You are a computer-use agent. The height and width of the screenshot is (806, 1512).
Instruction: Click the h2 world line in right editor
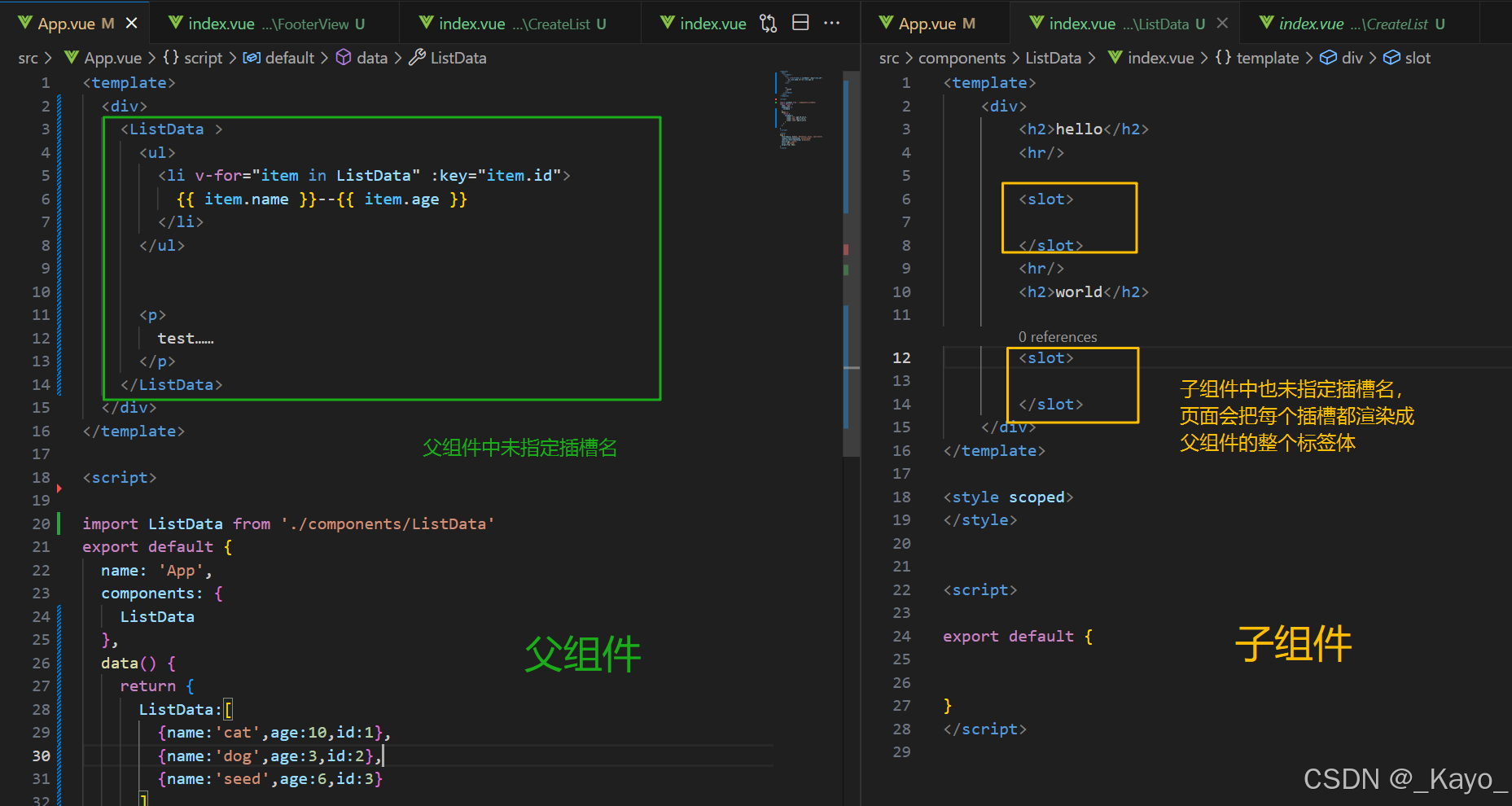coord(1084,291)
